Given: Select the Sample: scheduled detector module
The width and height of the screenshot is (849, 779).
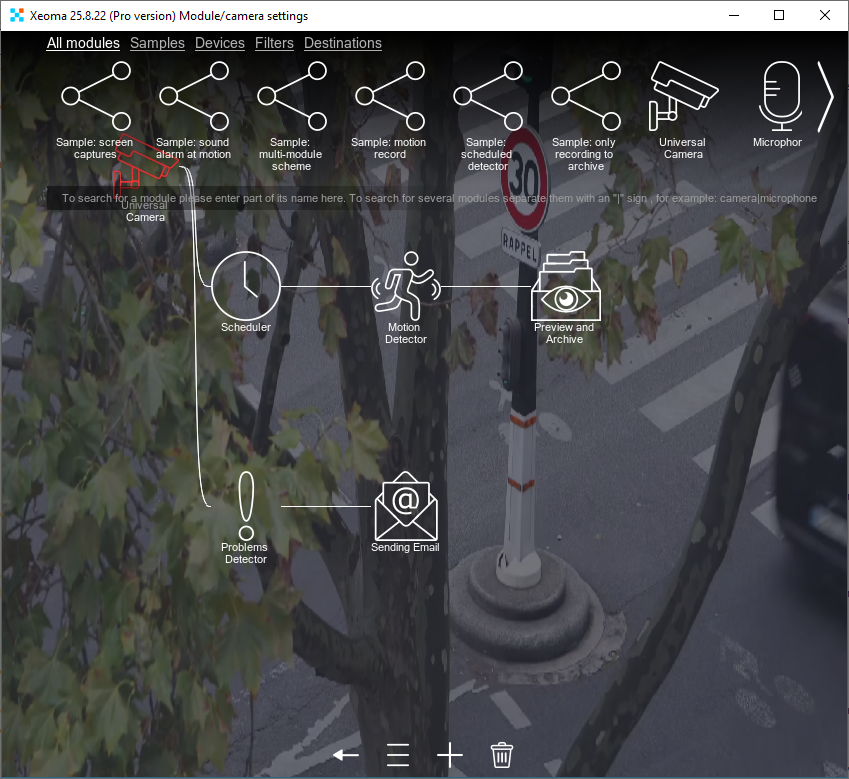Looking at the screenshot, I should [487, 95].
